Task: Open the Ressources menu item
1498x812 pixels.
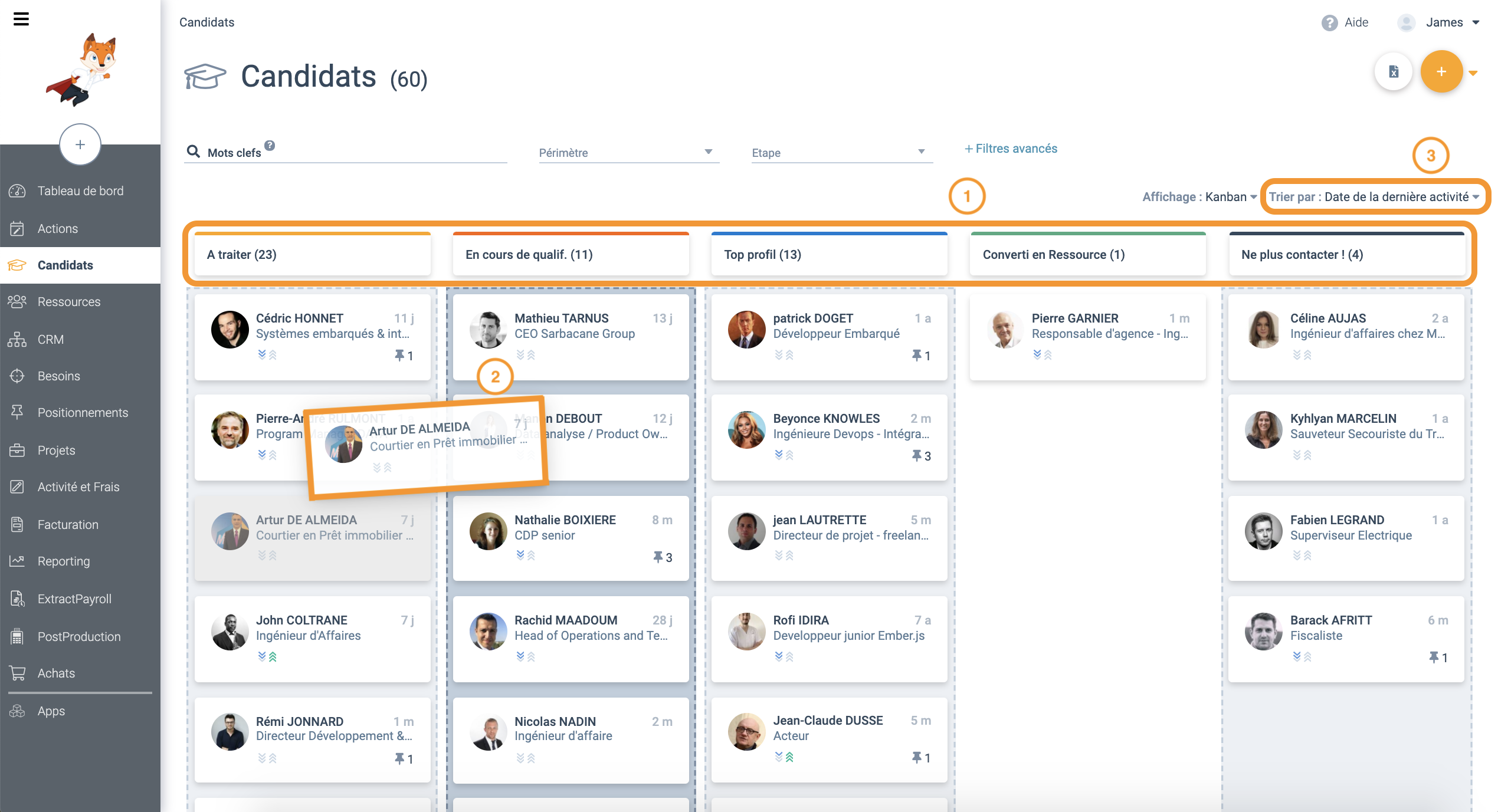Action: coord(69,302)
